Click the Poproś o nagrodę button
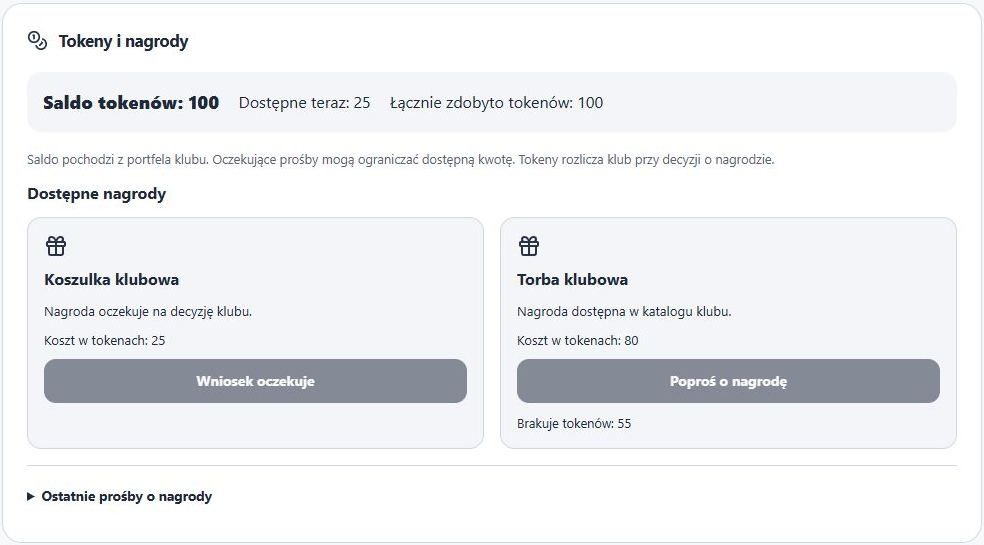The width and height of the screenshot is (984, 545). tap(729, 381)
